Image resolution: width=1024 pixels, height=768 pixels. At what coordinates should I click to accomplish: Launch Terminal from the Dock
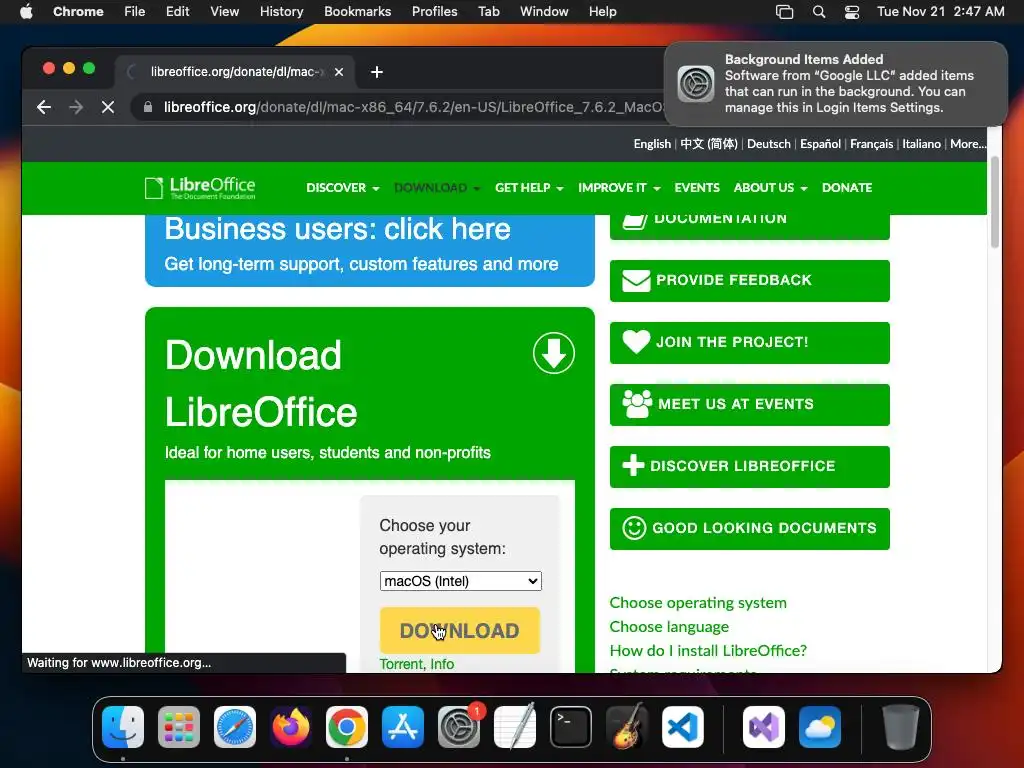[571, 727]
